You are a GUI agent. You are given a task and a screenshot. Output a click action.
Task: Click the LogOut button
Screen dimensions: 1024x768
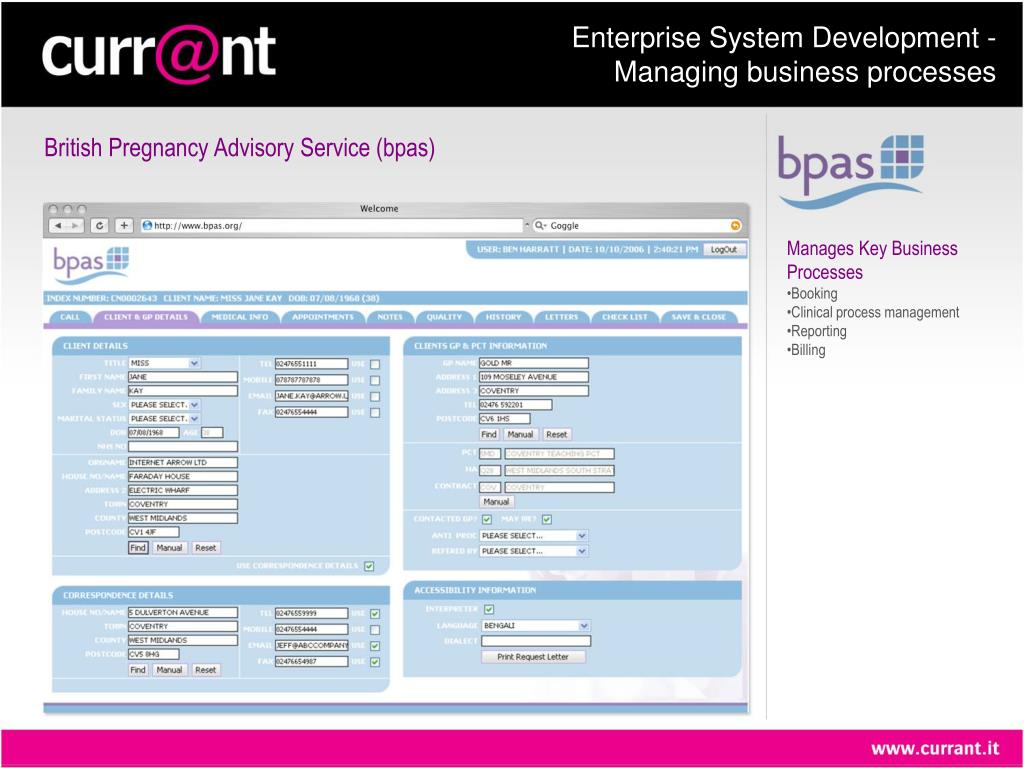click(x=724, y=249)
